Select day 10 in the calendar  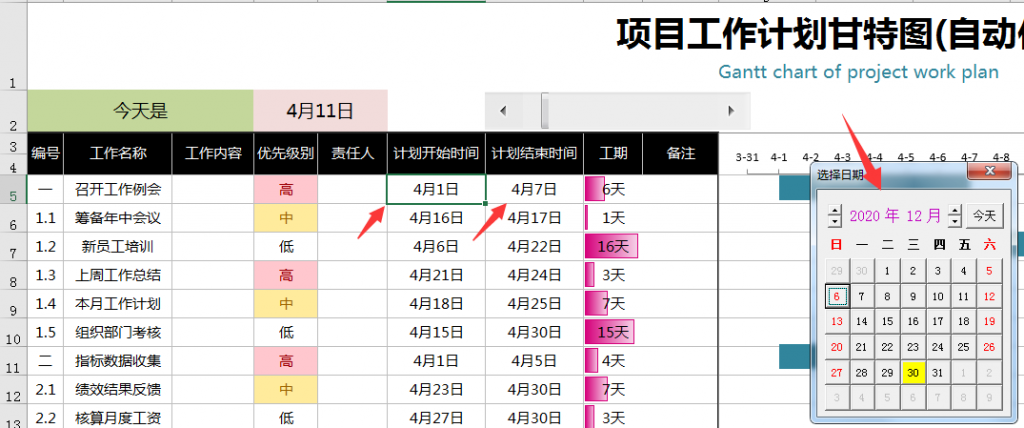(x=938, y=296)
